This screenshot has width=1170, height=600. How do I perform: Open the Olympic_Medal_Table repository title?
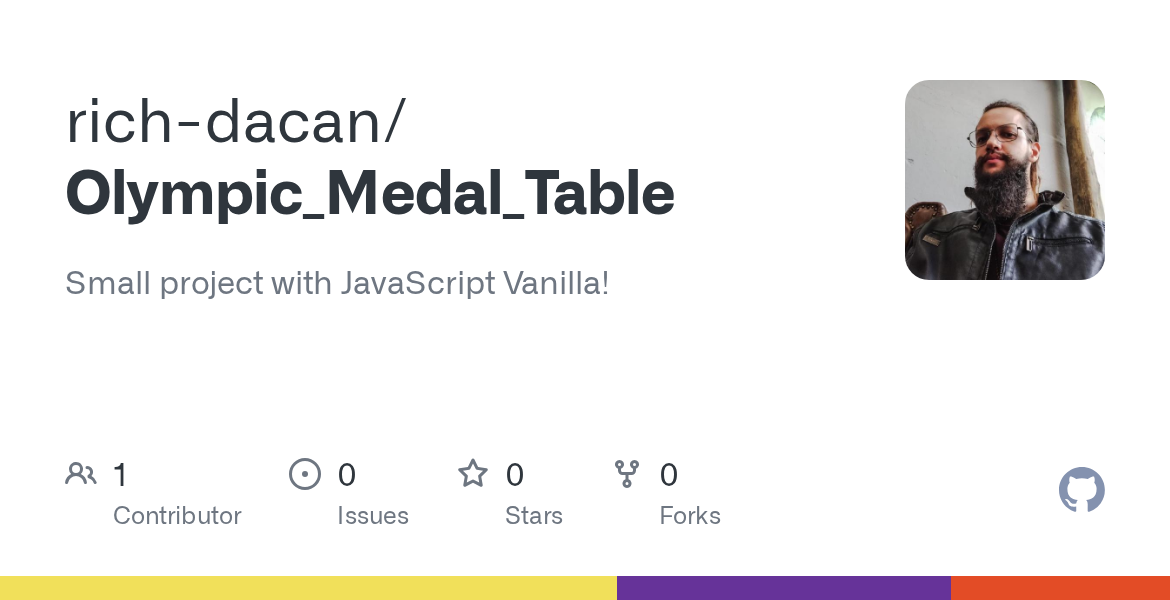[x=370, y=194]
